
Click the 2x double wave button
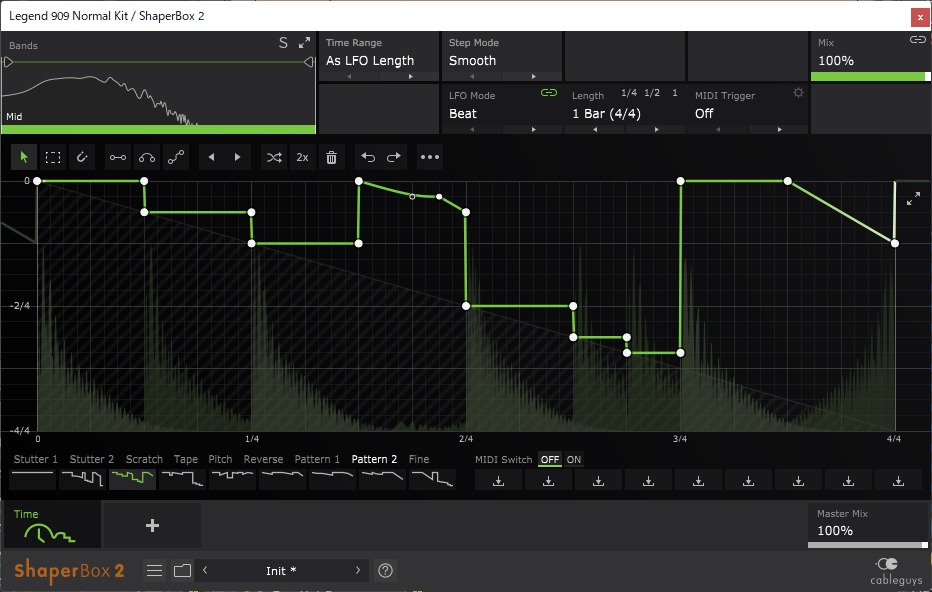pyautogui.click(x=303, y=158)
